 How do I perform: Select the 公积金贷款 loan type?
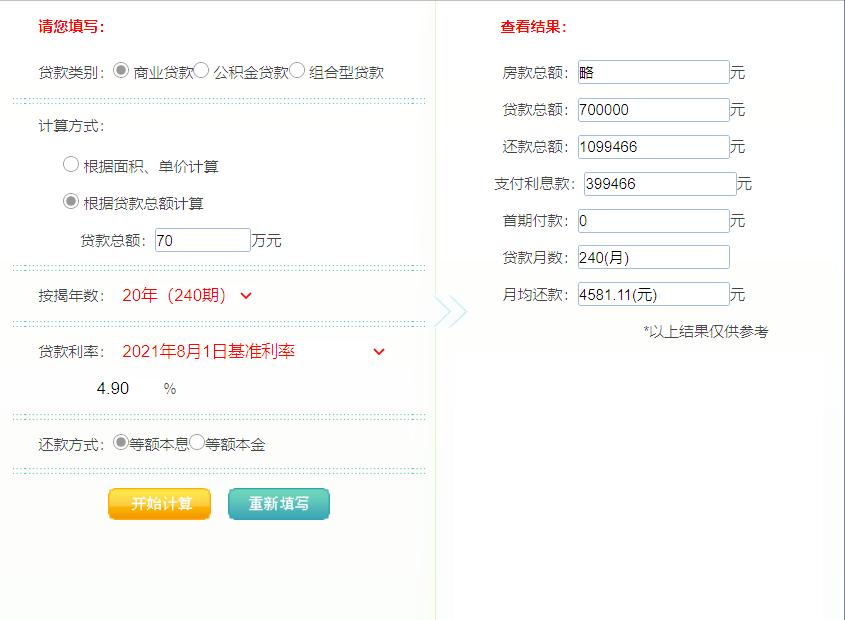202,71
